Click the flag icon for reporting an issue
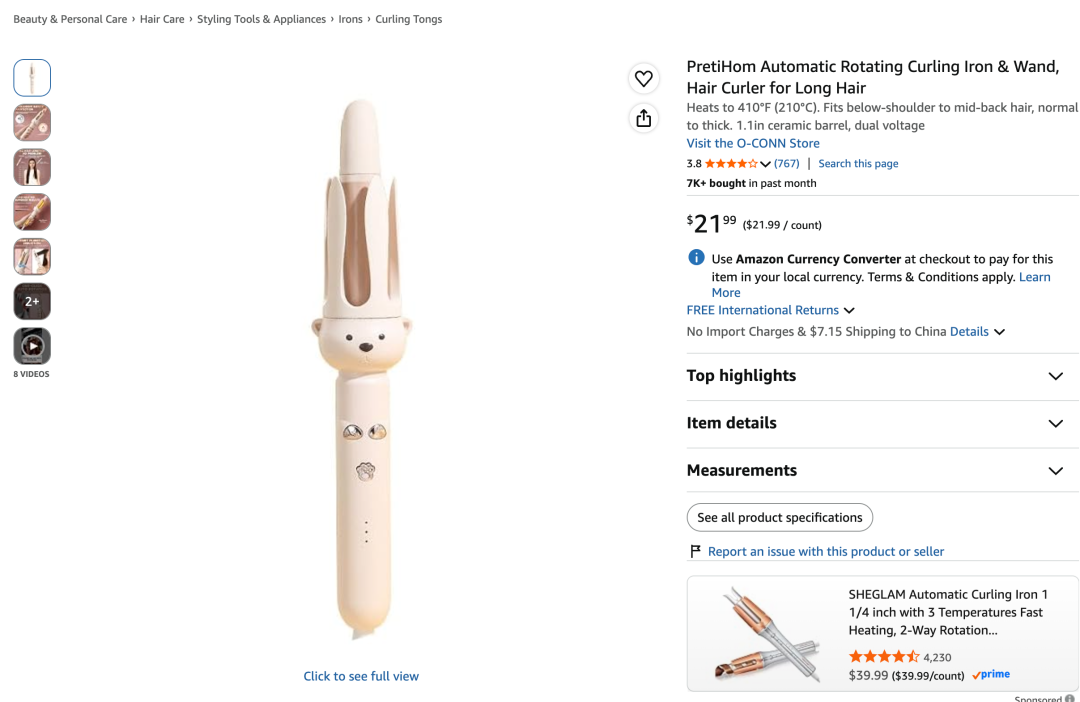Screen dimensions: 1080x702 695,551
